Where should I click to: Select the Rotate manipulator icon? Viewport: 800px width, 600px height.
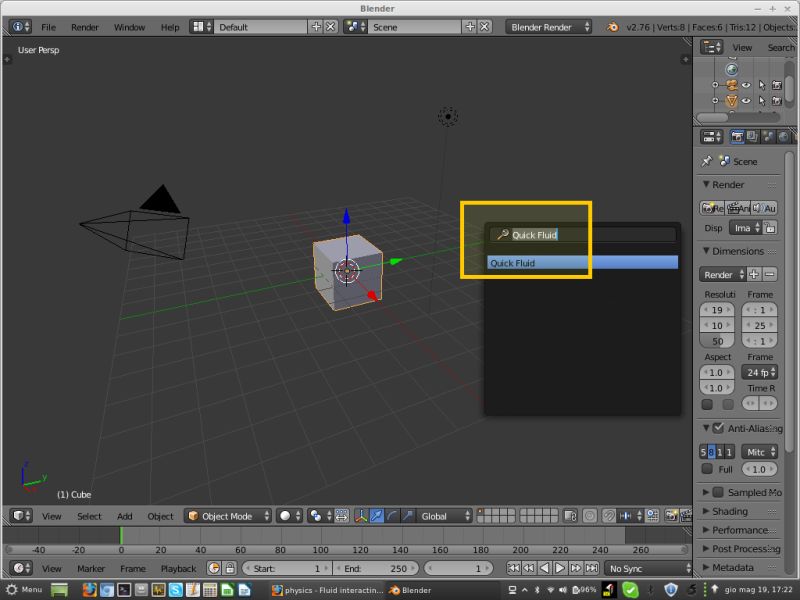point(391,514)
